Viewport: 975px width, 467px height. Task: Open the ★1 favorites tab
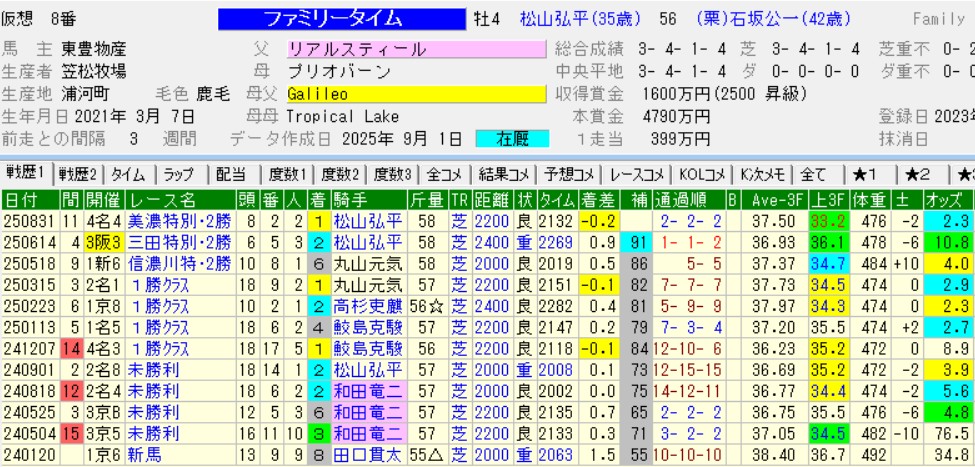(864, 172)
